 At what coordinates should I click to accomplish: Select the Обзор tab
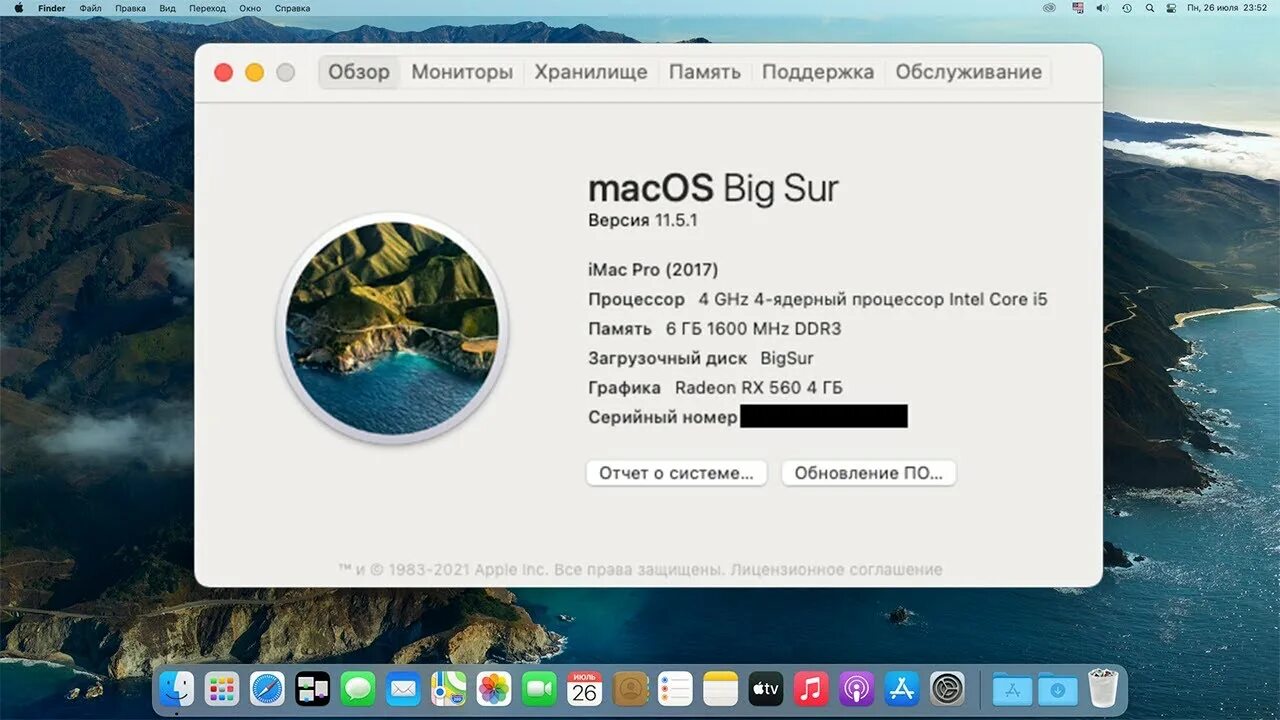(359, 72)
